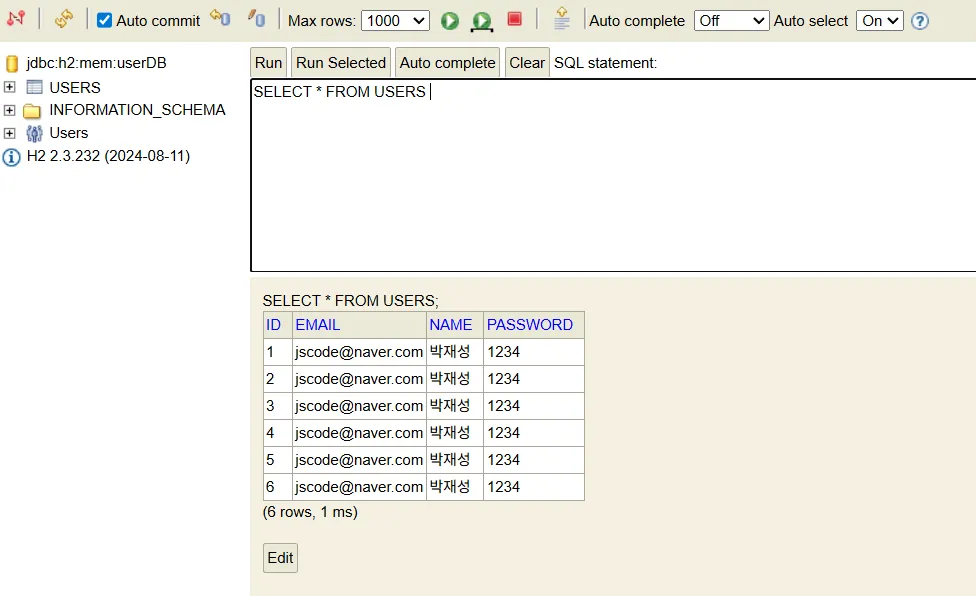Viewport: 976px width, 596px height.
Task: Click the EMAIL column header
Action: [x=359, y=325]
